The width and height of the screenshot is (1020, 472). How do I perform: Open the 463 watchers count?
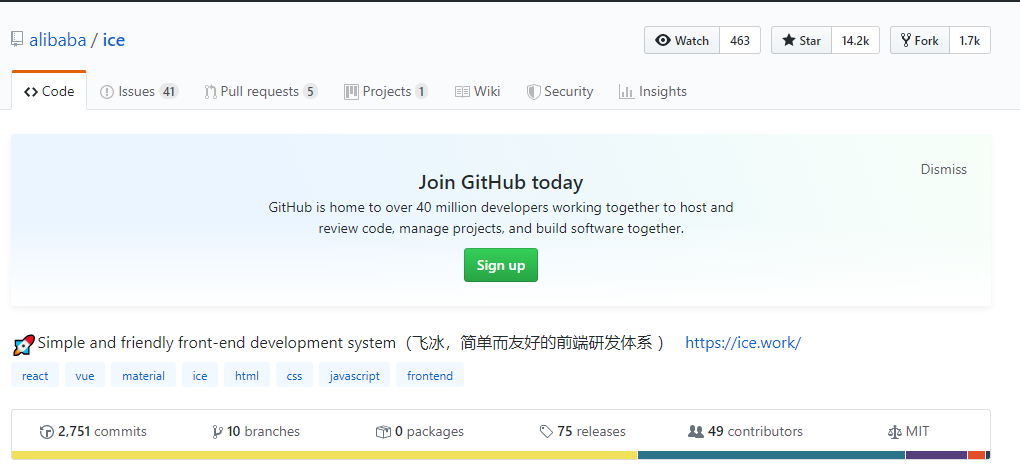[x=740, y=40]
